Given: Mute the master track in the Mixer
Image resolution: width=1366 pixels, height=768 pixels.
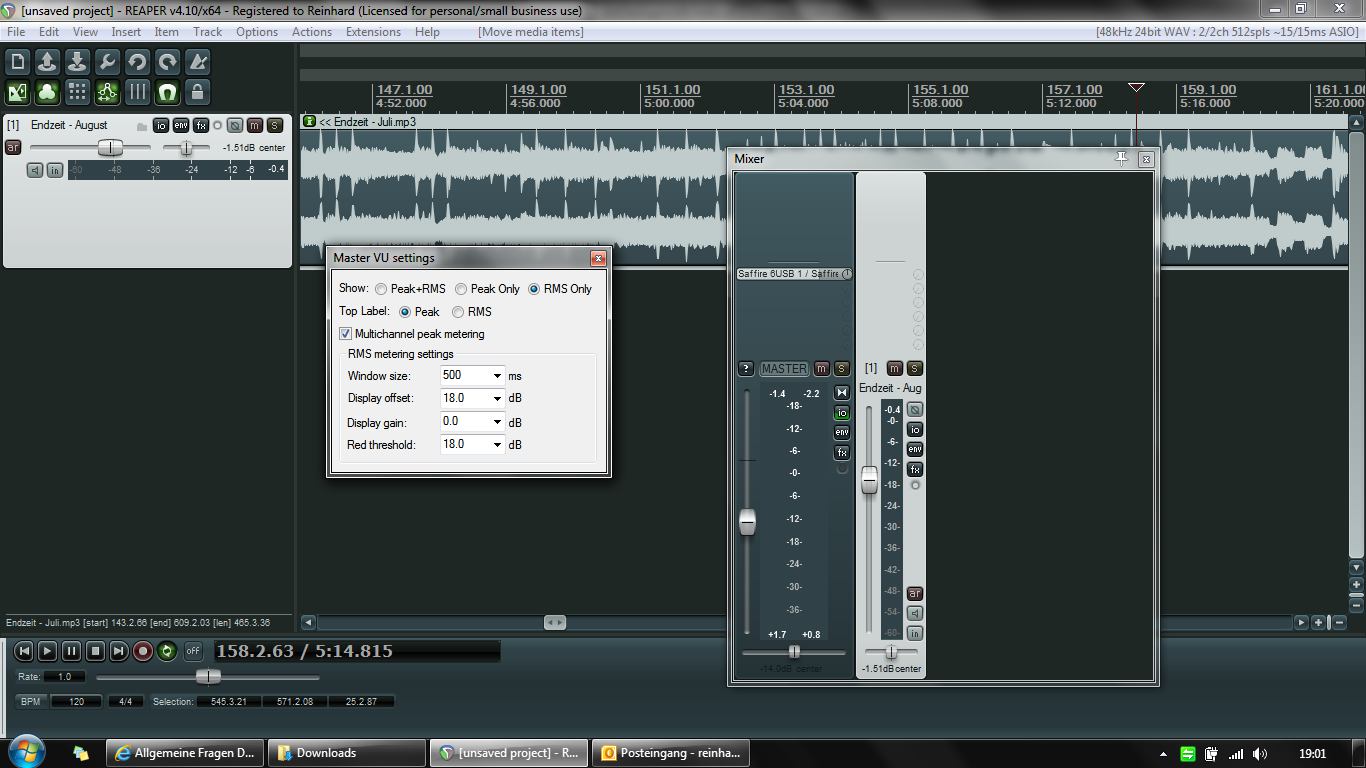Looking at the screenshot, I should click(x=822, y=369).
